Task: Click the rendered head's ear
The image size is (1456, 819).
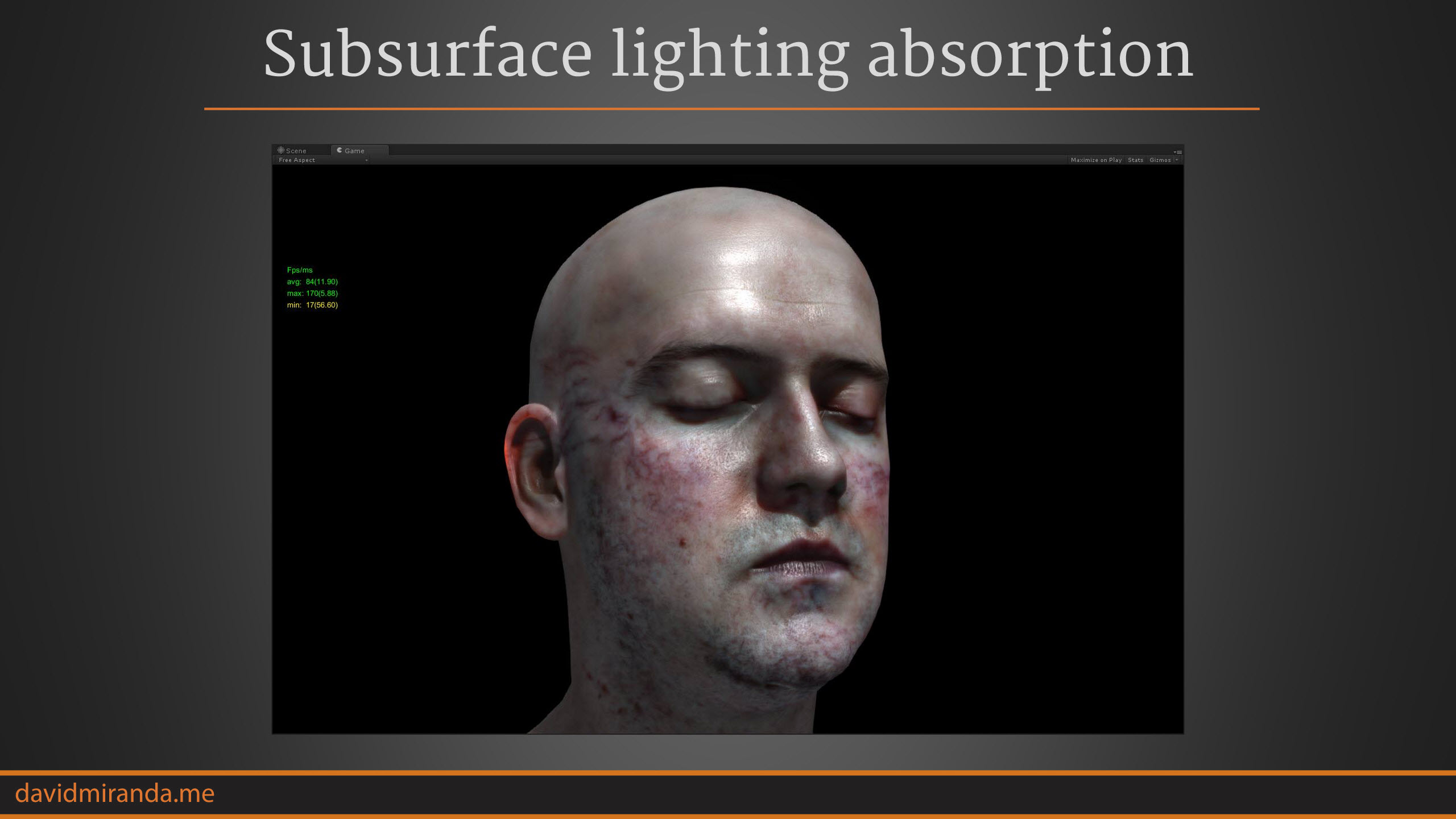Action: point(533,472)
